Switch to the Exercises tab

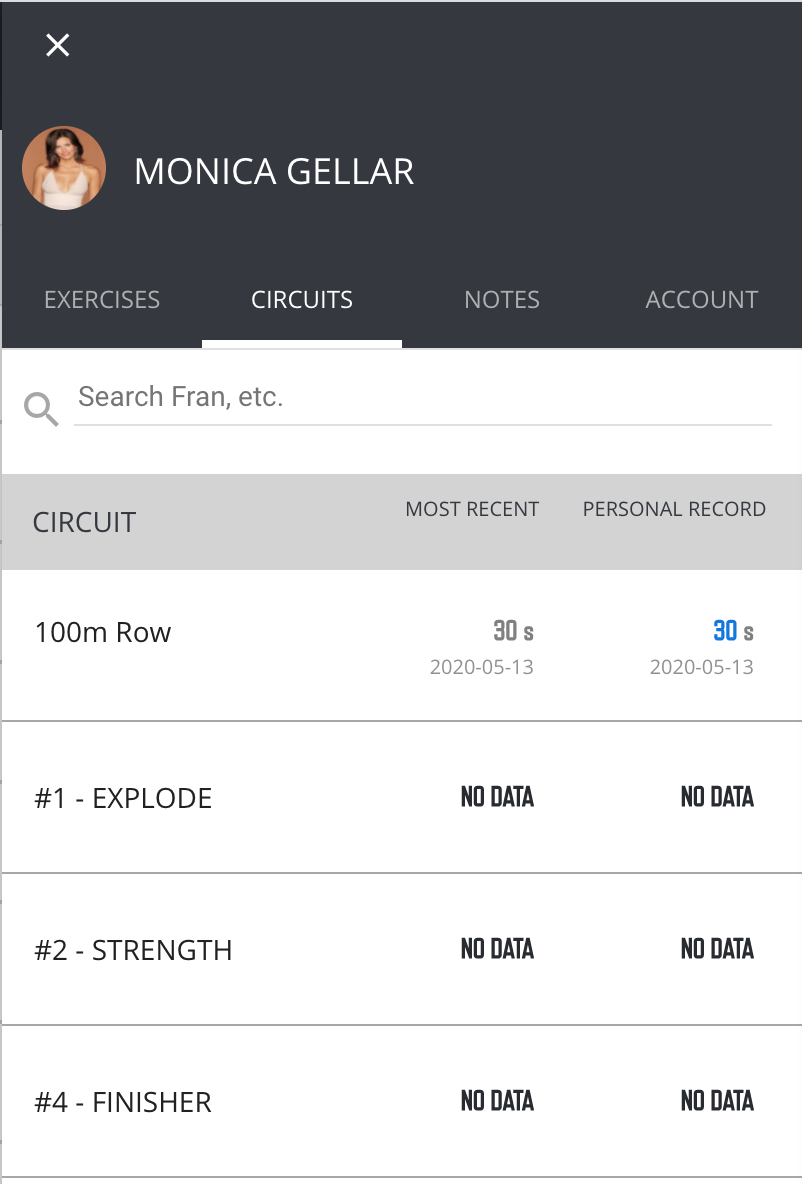102,300
